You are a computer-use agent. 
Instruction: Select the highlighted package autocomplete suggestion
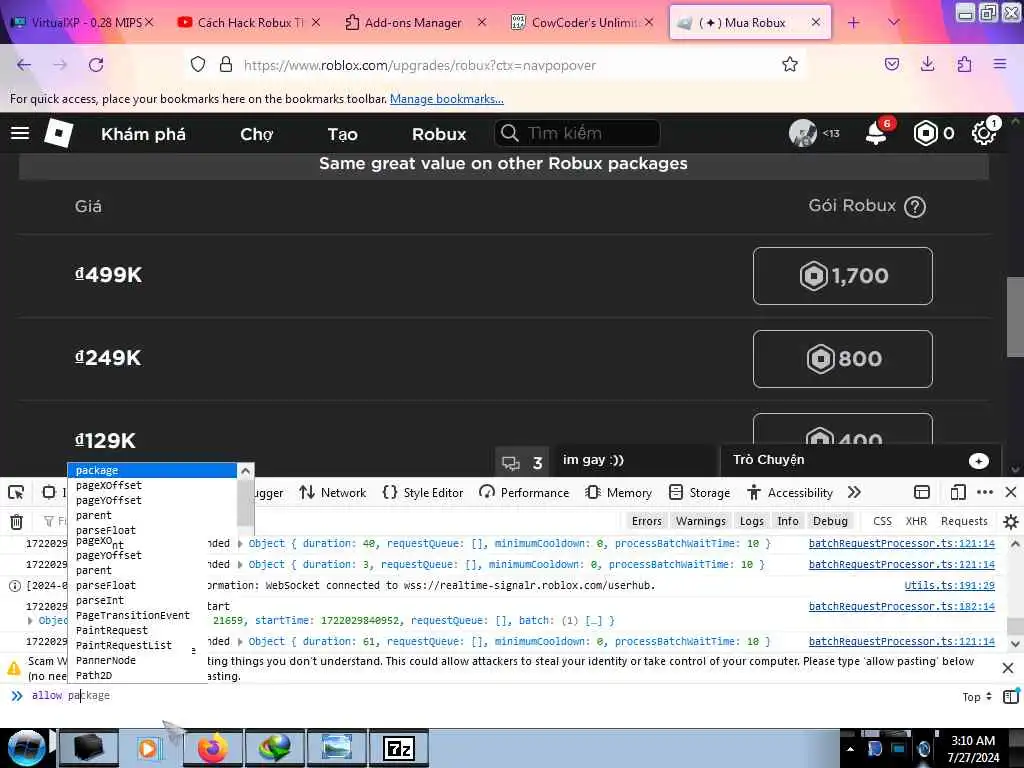click(x=152, y=470)
